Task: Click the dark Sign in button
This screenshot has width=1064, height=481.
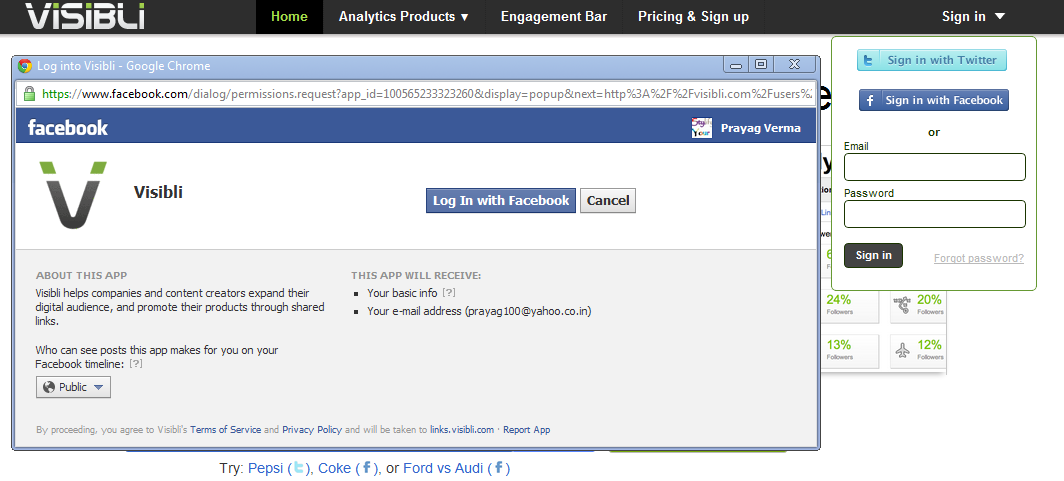Action: [873, 255]
